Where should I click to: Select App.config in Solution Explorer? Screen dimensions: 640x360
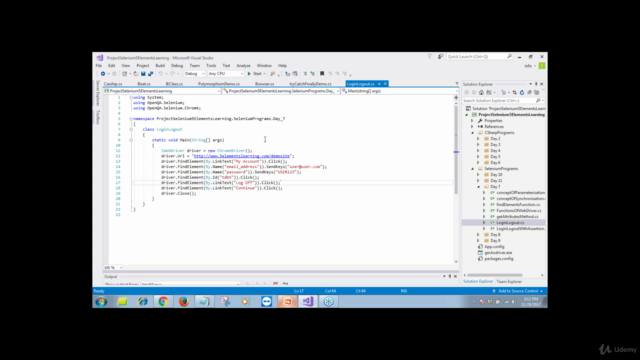pyautogui.click(x=494, y=247)
